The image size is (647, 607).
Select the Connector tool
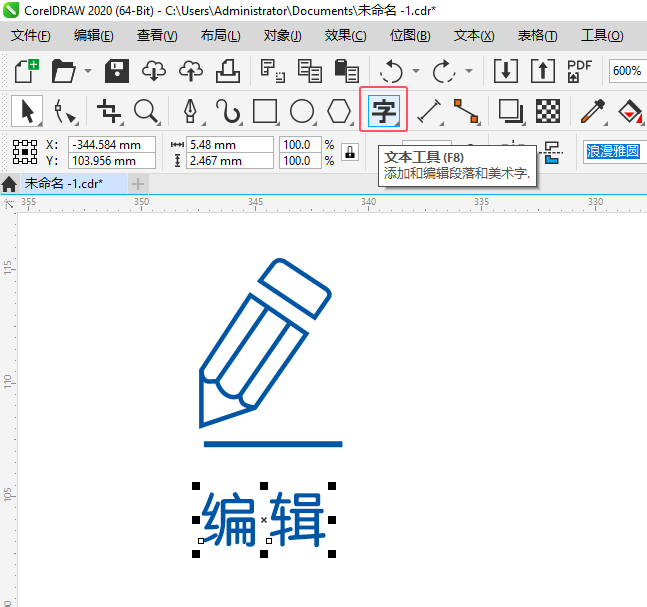[x=466, y=111]
